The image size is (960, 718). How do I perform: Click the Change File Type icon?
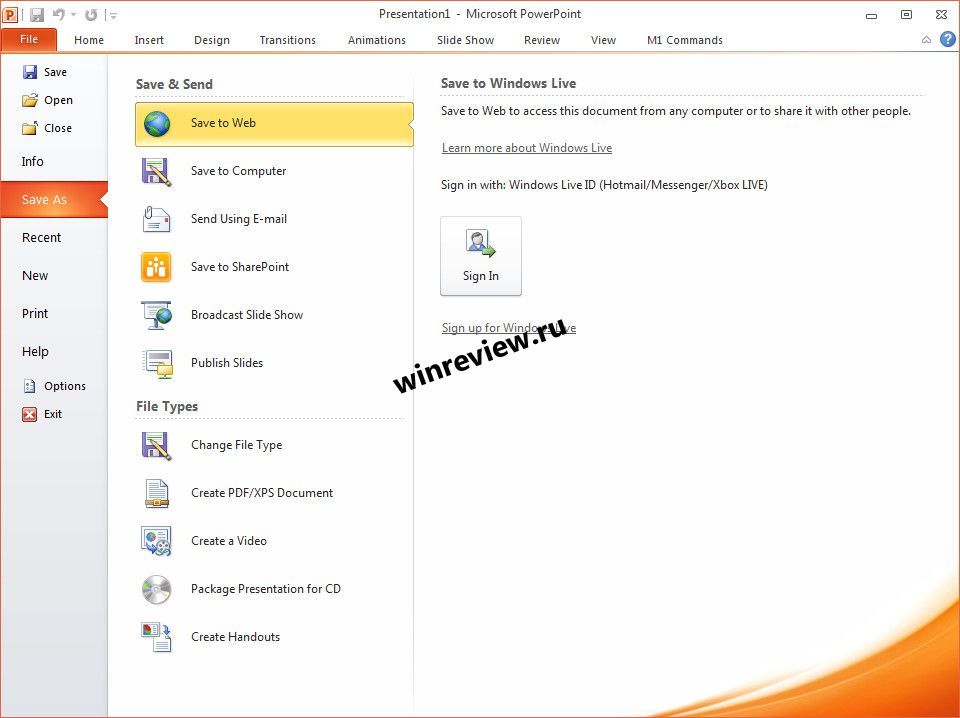click(x=157, y=446)
